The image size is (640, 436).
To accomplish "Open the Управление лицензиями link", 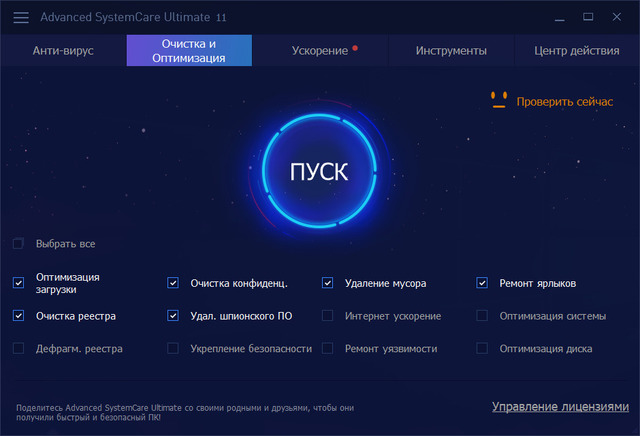I will click(560, 407).
